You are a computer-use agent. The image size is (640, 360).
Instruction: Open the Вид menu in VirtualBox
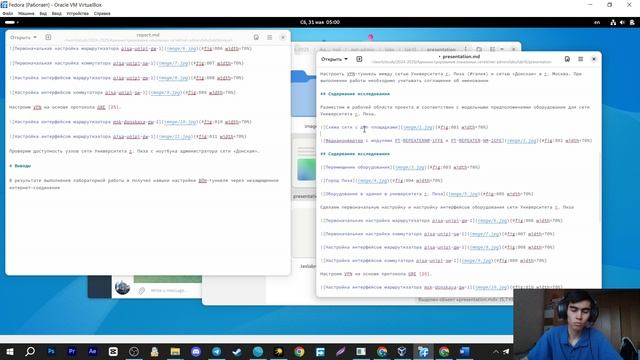click(43, 13)
